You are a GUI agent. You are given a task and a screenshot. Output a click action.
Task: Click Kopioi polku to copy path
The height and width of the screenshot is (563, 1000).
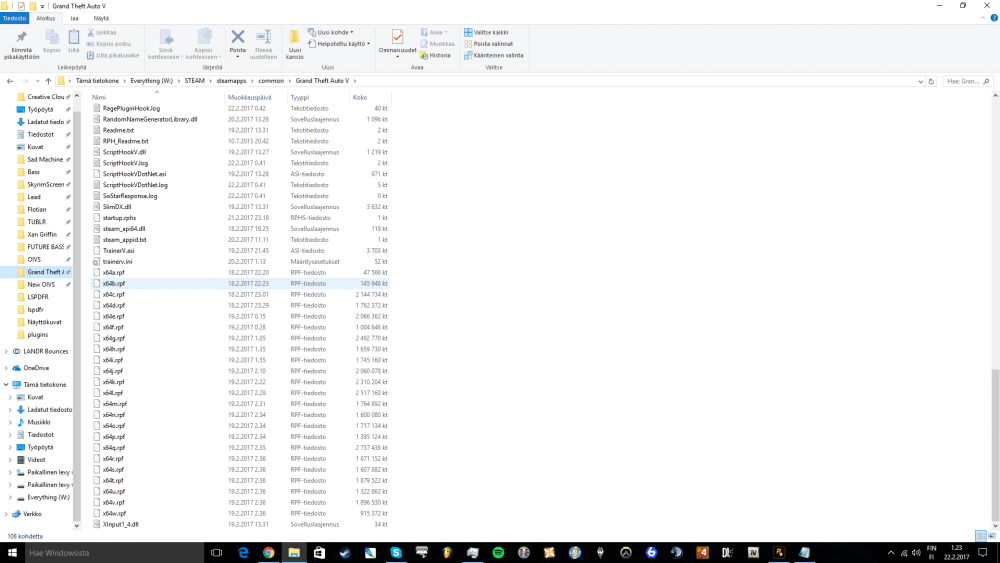coord(108,44)
